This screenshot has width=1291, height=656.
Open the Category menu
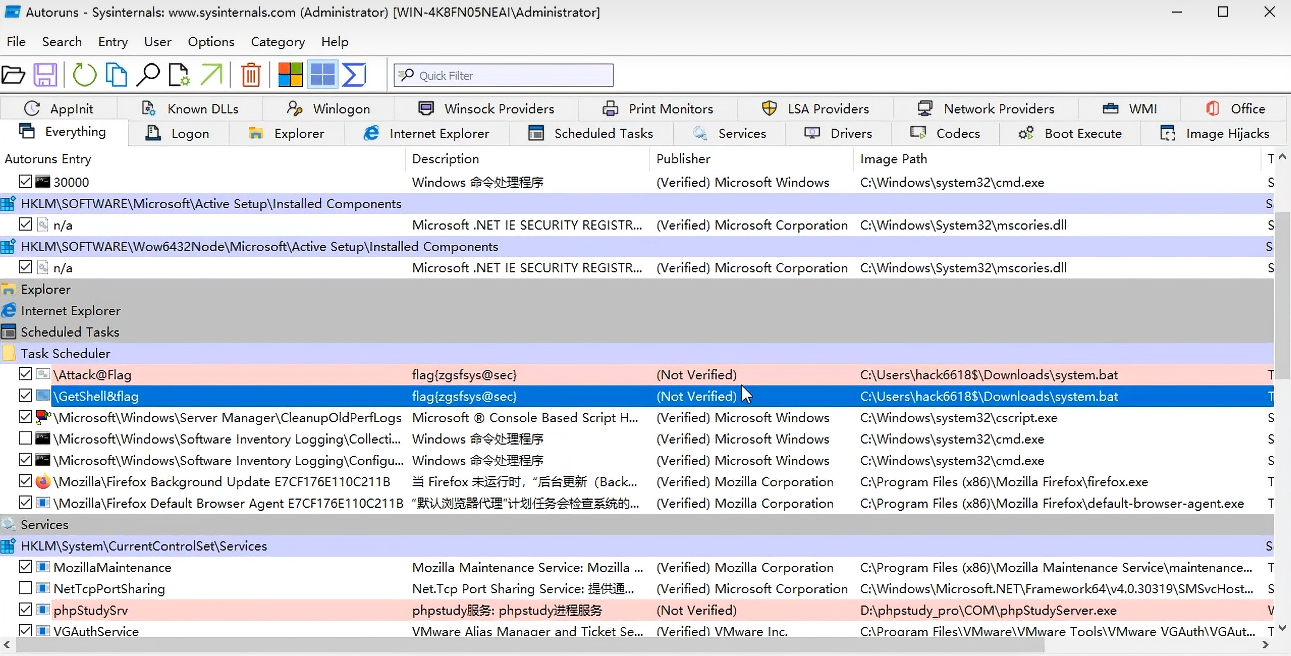[x=278, y=42]
